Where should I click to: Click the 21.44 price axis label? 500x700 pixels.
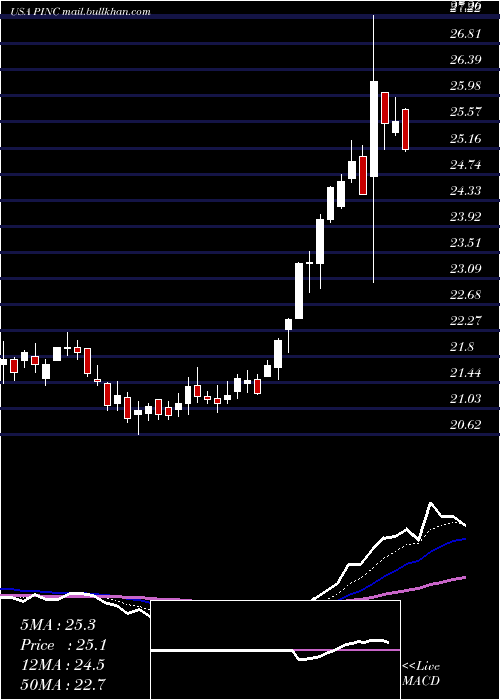(466, 373)
